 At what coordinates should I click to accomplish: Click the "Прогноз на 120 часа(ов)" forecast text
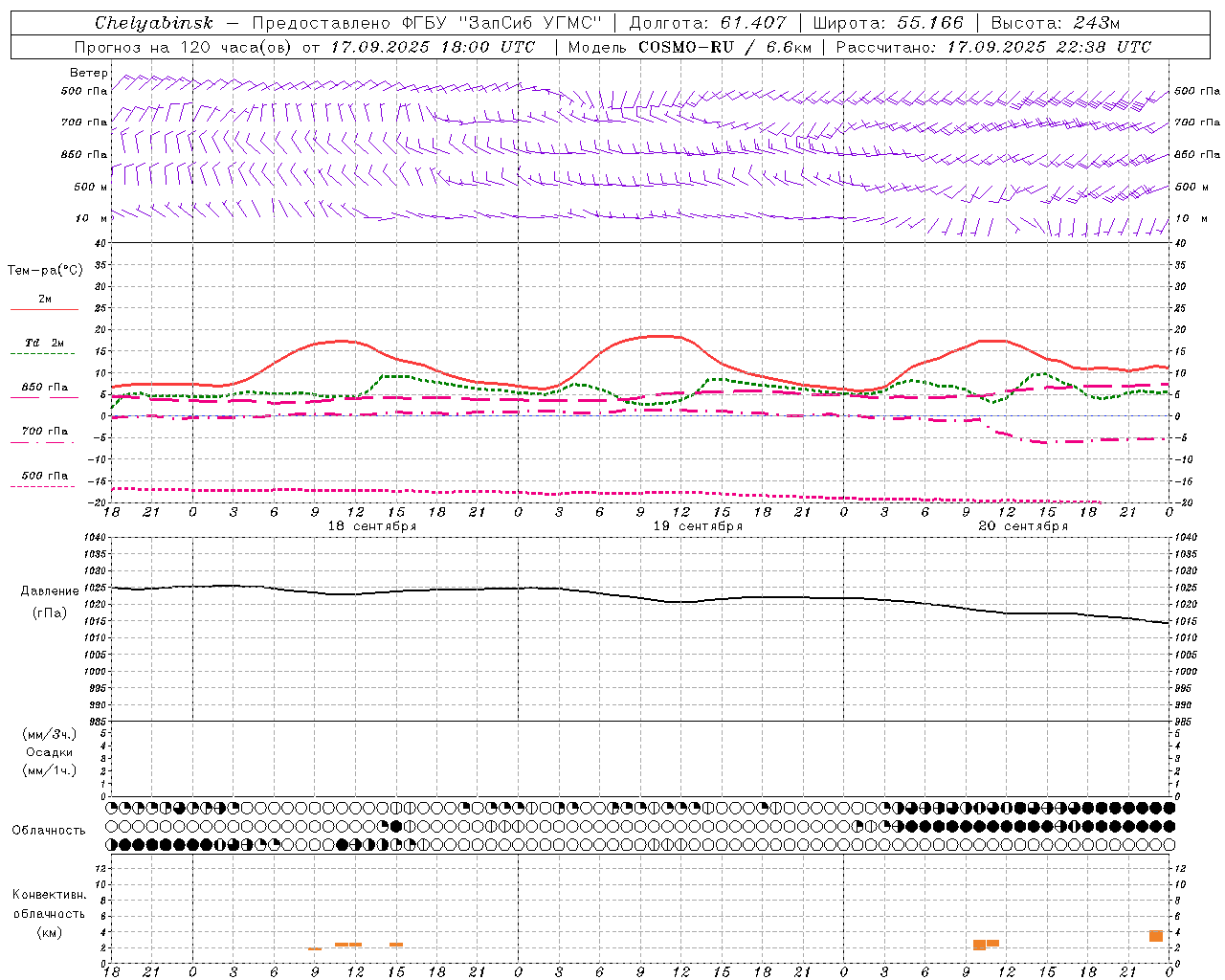(184, 47)
